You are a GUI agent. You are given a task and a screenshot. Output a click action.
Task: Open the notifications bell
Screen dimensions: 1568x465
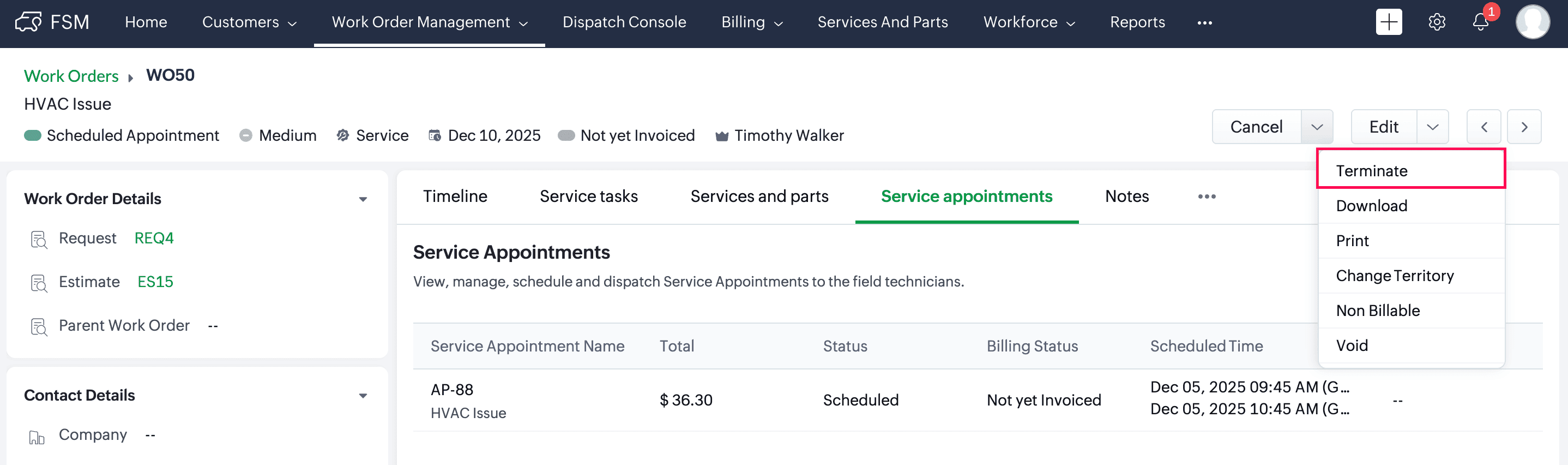pyautogui.click(x=1480, y=22)
